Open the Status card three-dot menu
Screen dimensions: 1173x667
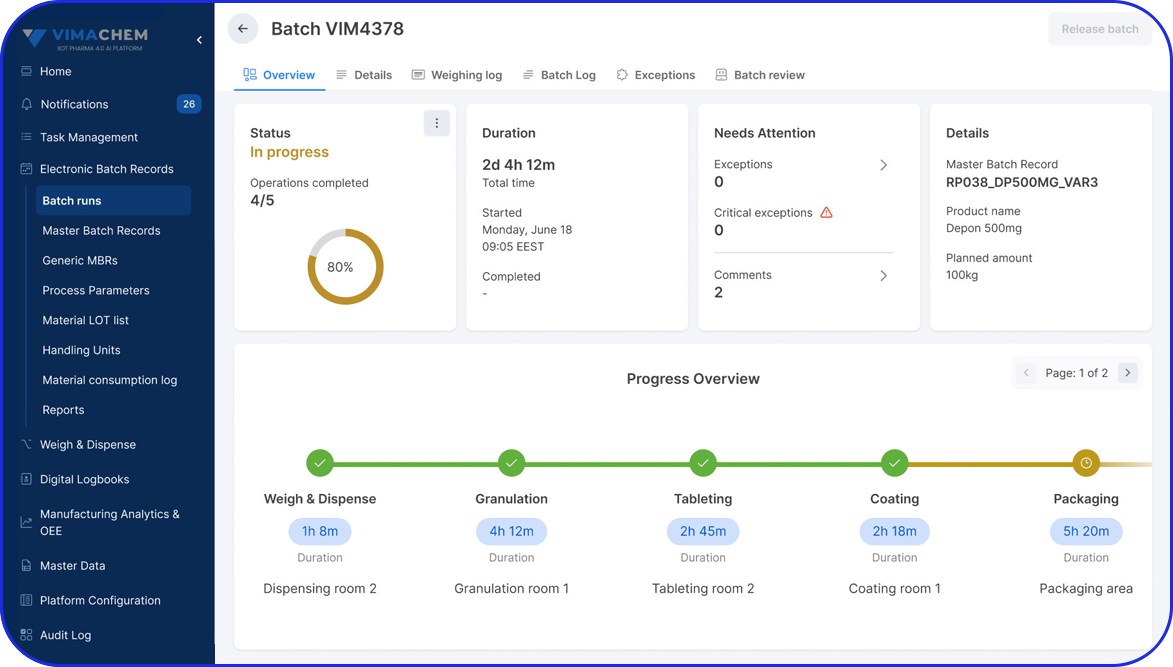[x=436, y=123]
